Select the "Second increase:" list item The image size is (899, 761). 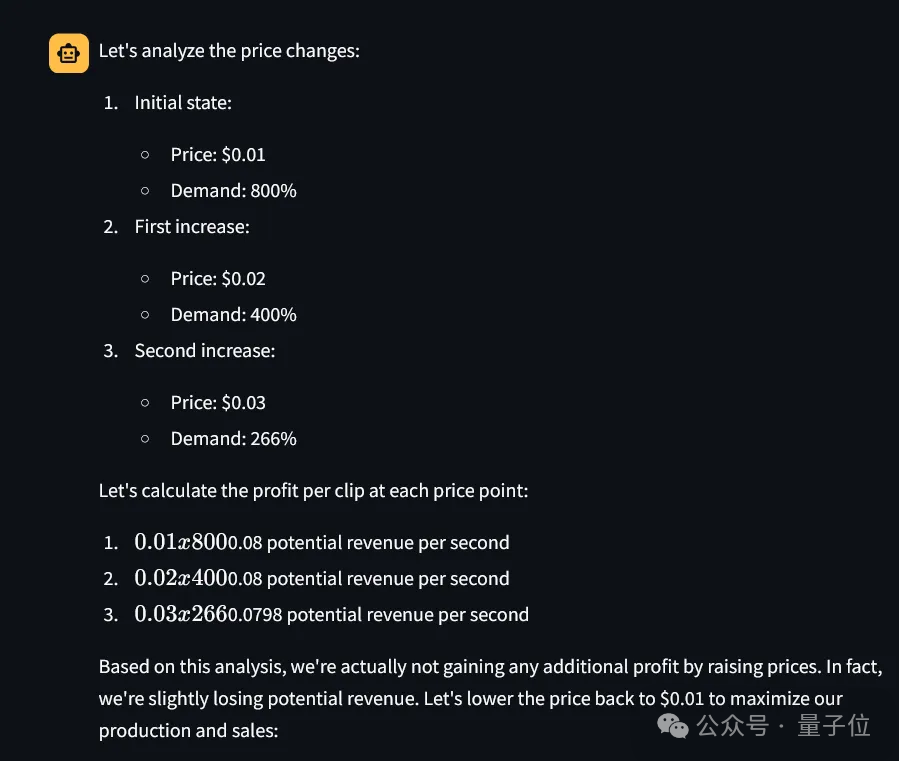pos(205,350)
